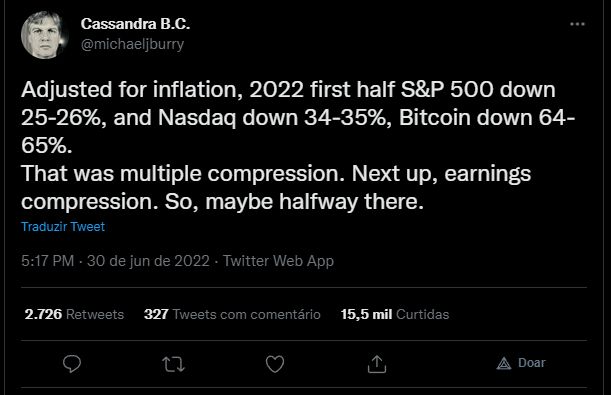Translate with Traduzir Tweet link
Screen dimensions: 611x395
[63, 227]
